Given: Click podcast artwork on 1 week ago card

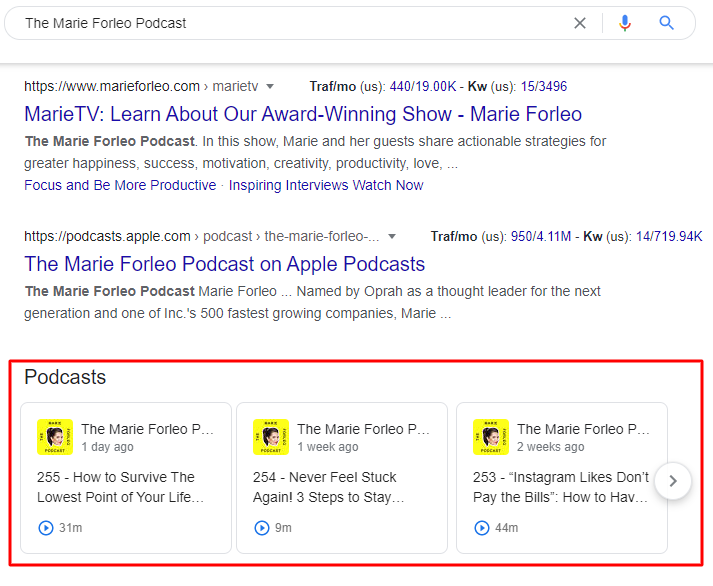Looking at the screenshot, I should click(x=271, y=437).
